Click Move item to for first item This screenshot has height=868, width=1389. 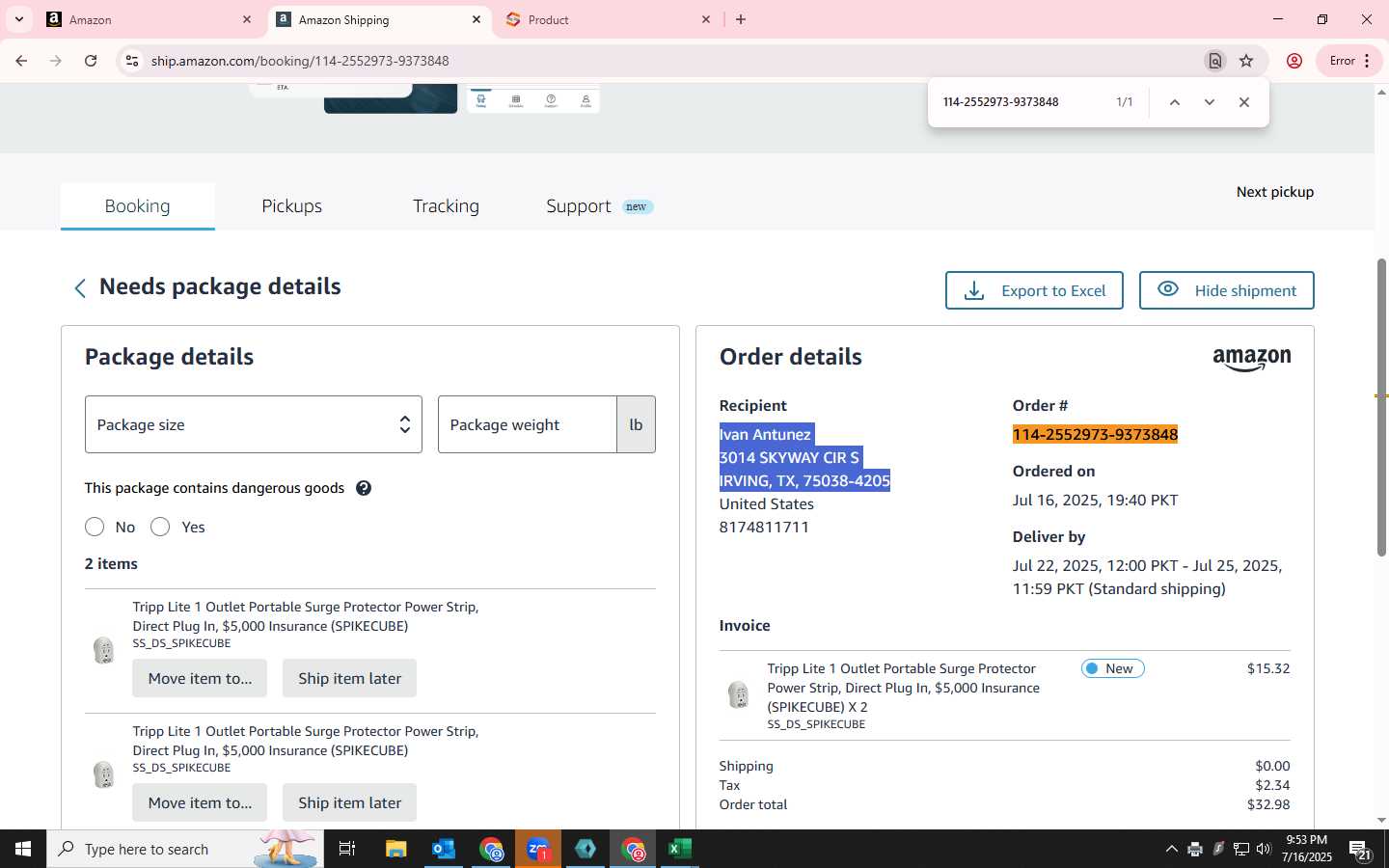pos(200,678)
